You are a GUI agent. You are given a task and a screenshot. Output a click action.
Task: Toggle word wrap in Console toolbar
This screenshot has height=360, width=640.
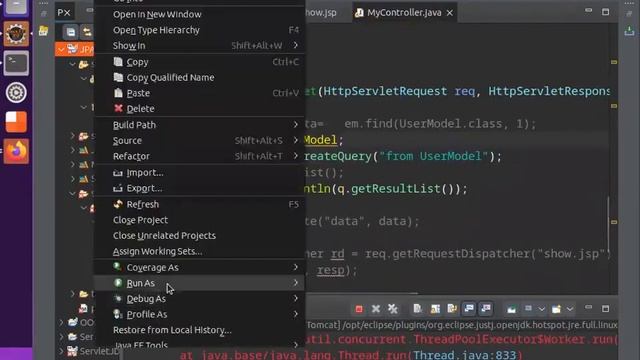(x=452, y=309)
